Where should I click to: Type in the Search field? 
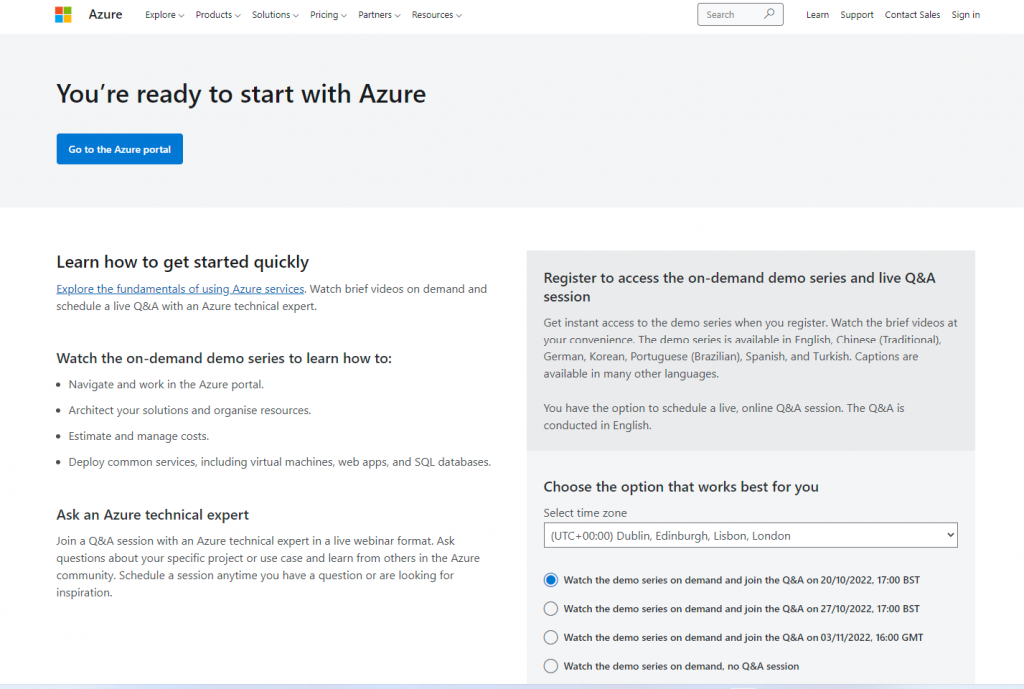click(x=730, y=15)
